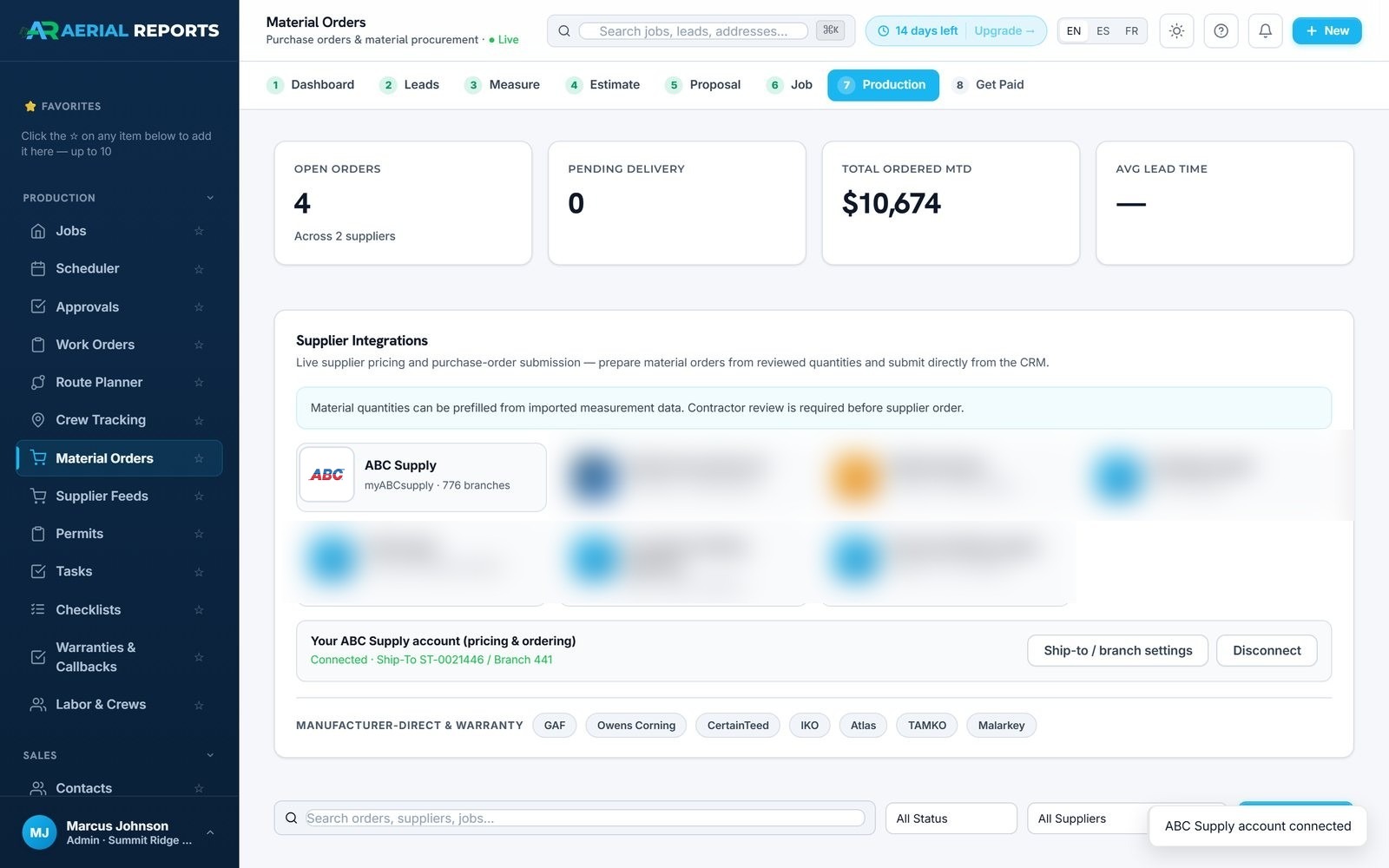
Task: Click the New button
Action: [1326, 31]
